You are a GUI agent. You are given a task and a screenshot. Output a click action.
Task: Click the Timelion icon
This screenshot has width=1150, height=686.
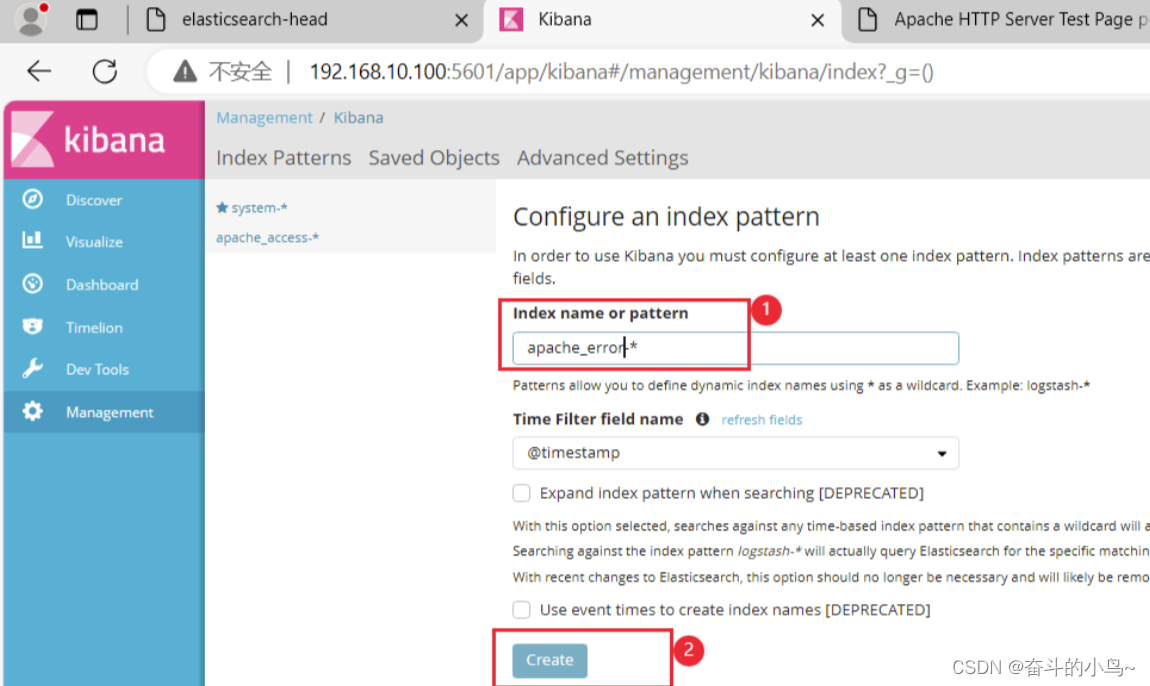(x=32, y=326)
